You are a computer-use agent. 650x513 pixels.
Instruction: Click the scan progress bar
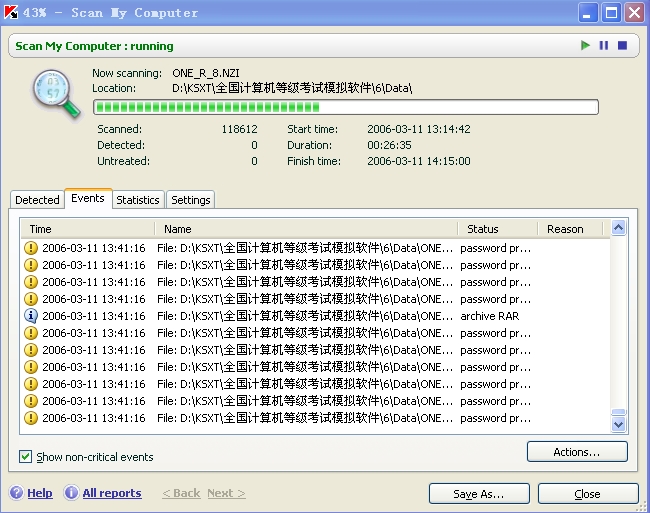tap(346, 107)
